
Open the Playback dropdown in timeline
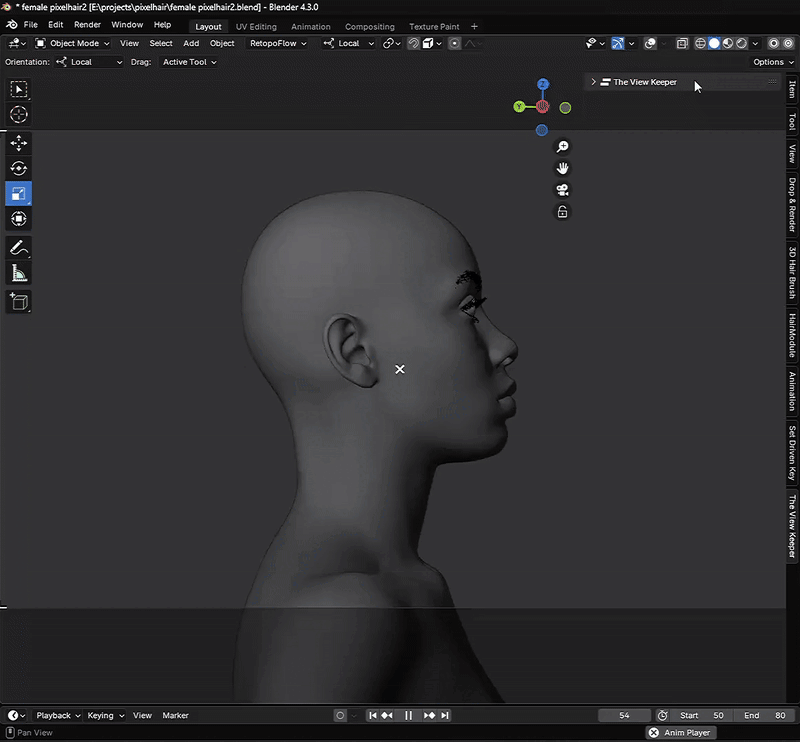58,715
